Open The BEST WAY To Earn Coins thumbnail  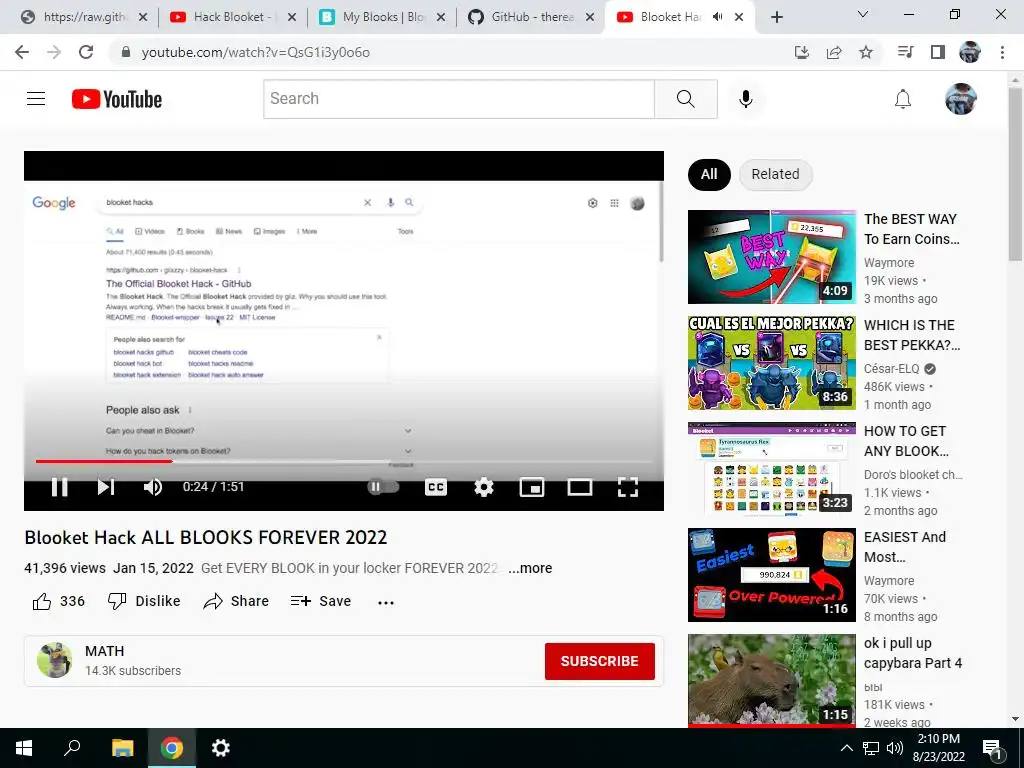click(771, 257)
